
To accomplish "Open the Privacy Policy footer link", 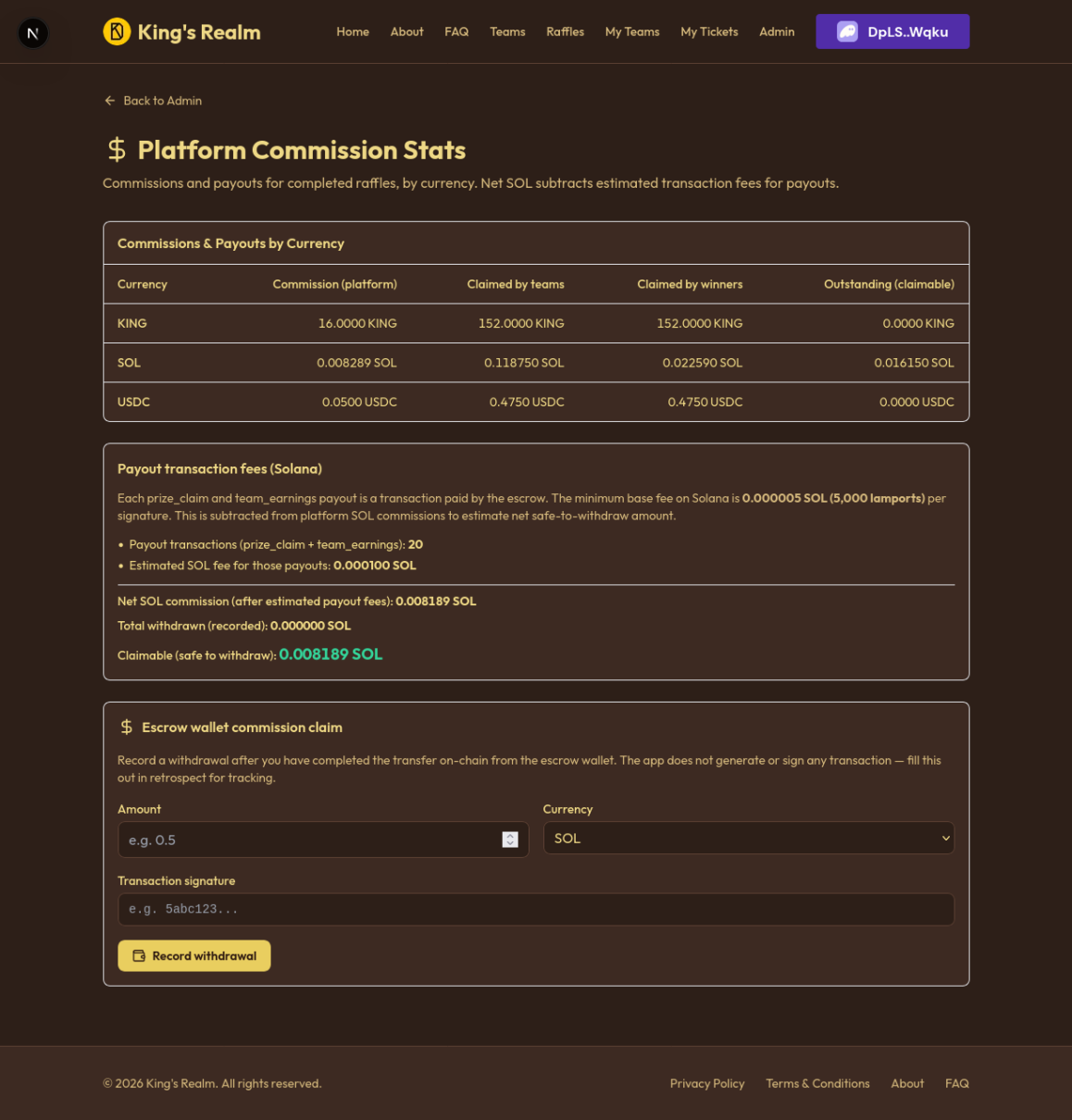I will click(x=707, y=1083).
